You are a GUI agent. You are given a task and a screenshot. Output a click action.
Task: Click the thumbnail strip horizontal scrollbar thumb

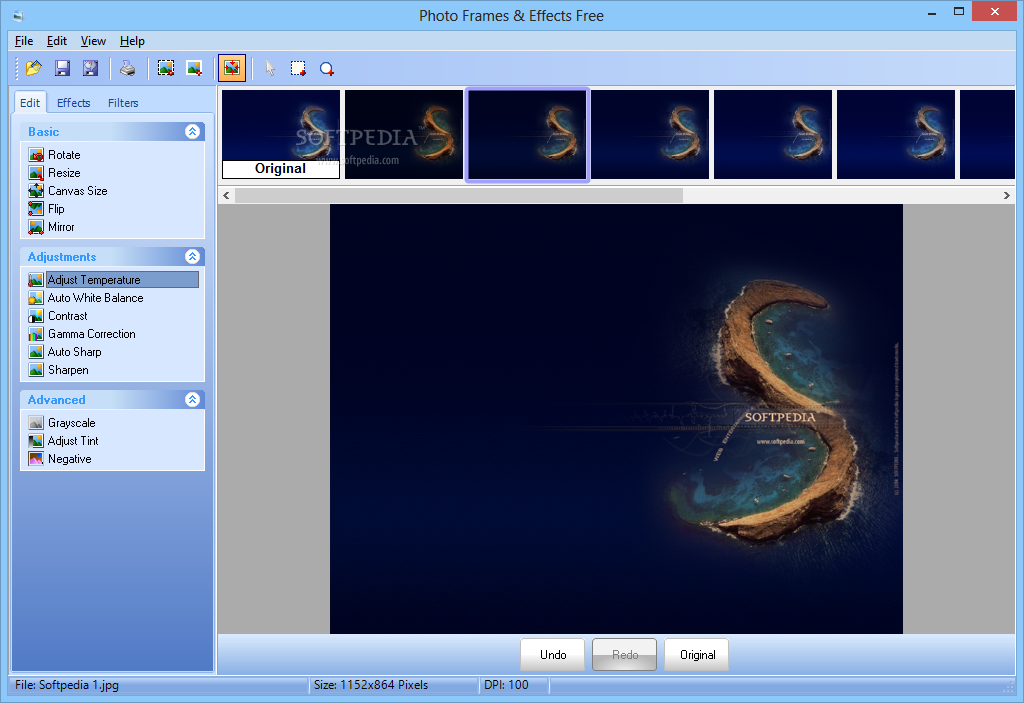pyautogui.click(x=458, y=195)
